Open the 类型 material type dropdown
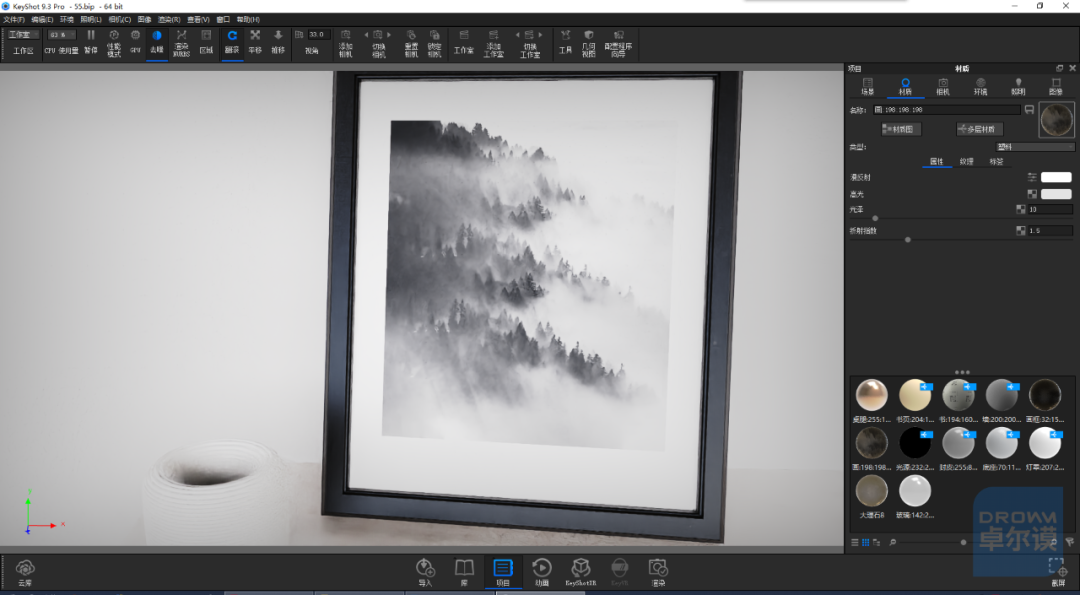The width and height of the screenshot is (1080, 595). pyautogui.click(x=1035, y=147)
